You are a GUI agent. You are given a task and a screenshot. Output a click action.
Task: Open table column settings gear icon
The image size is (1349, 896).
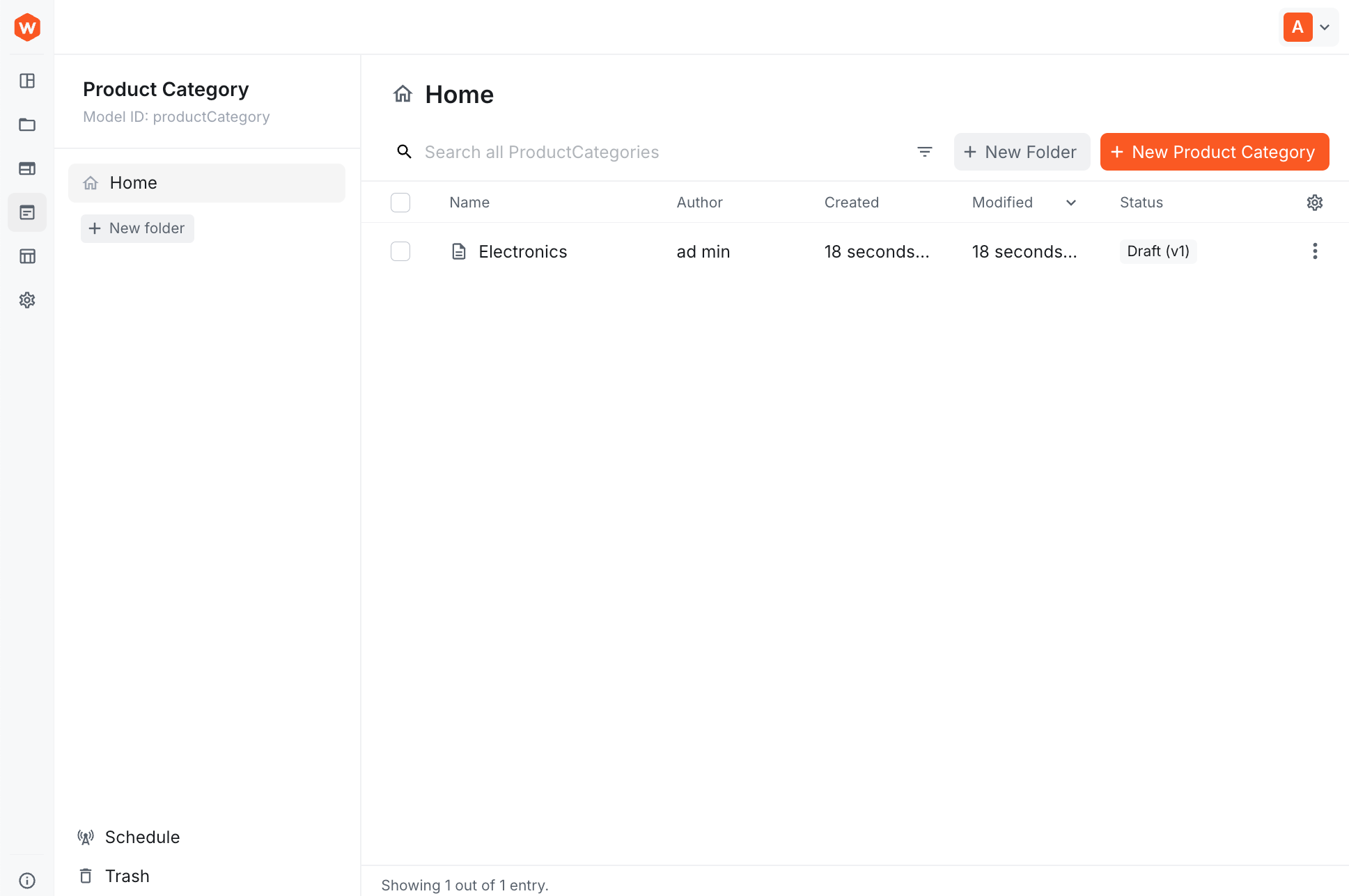pos(1314,203)
